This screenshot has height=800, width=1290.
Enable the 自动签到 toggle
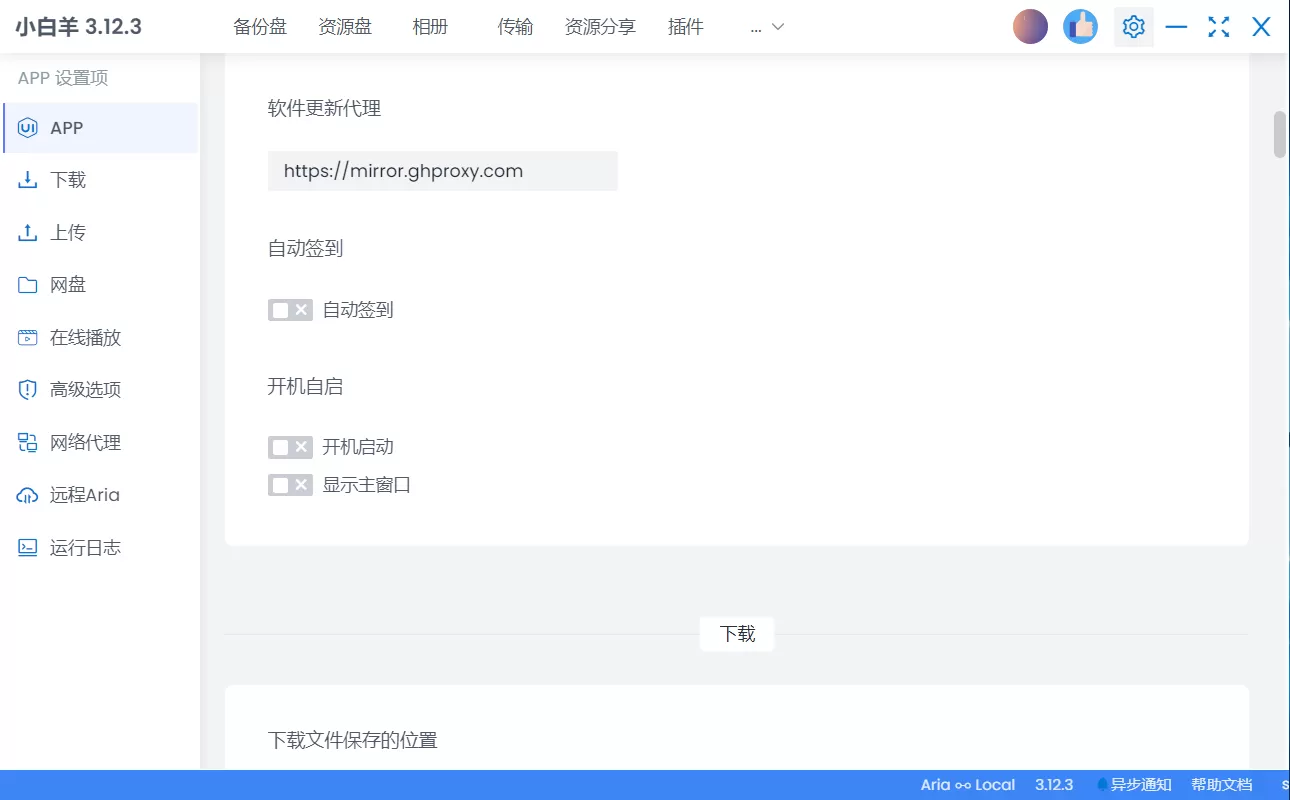(x=290, y=310)
